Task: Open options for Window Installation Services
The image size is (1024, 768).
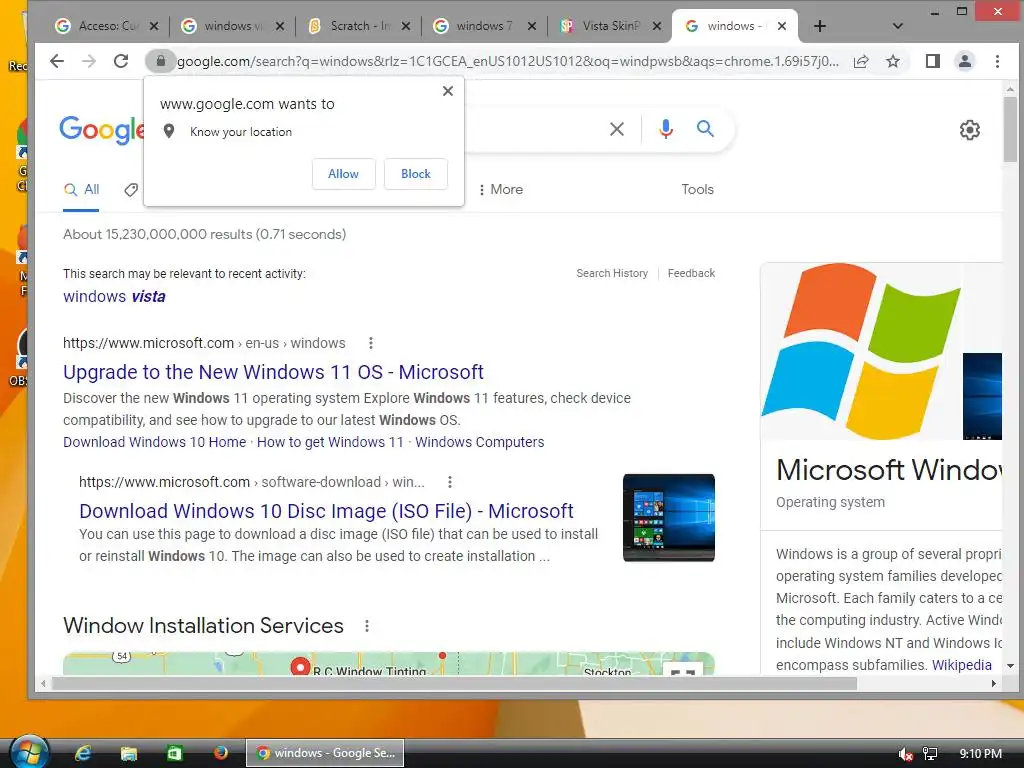Action: point(367,626)
